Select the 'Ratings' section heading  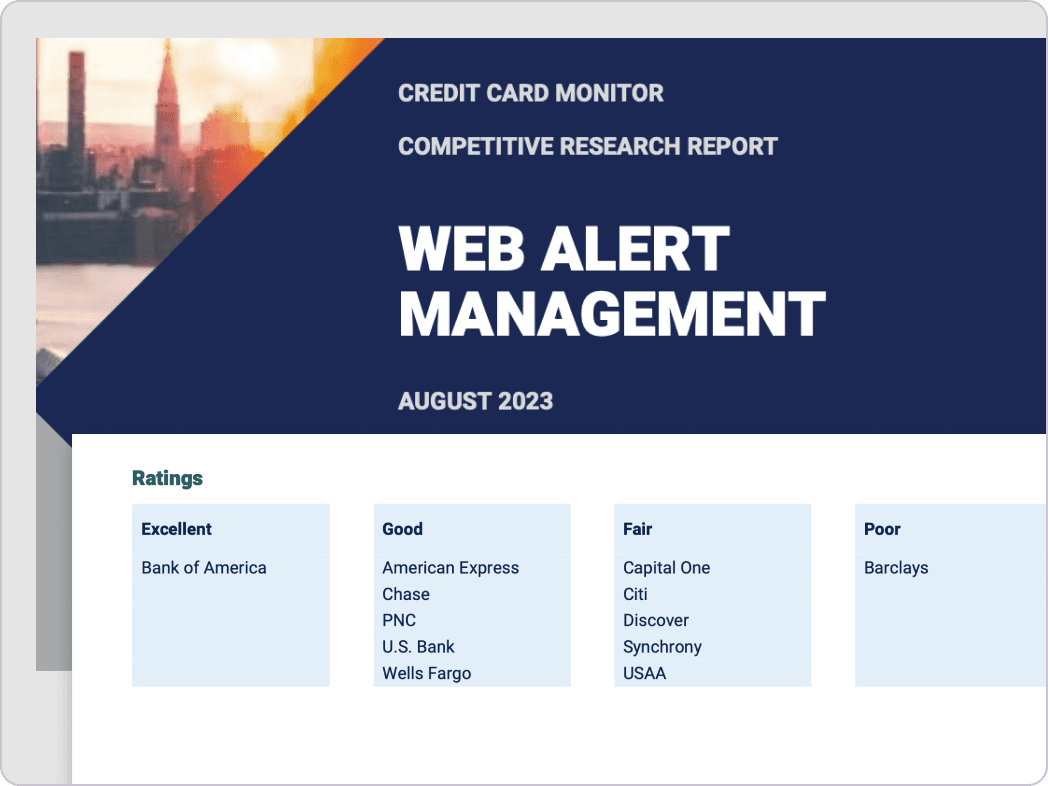(167, 478)
